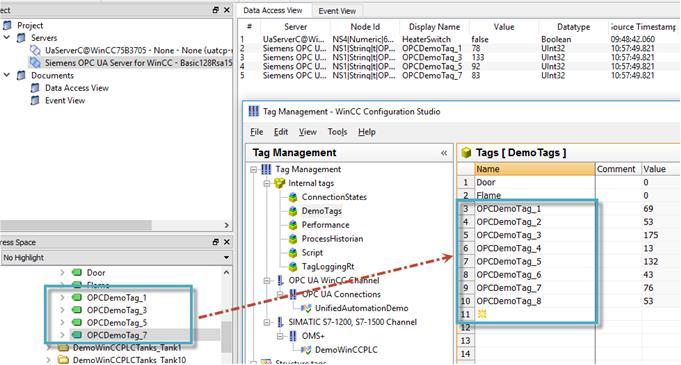Click the green Door node icon

click(x=77, y=272)
